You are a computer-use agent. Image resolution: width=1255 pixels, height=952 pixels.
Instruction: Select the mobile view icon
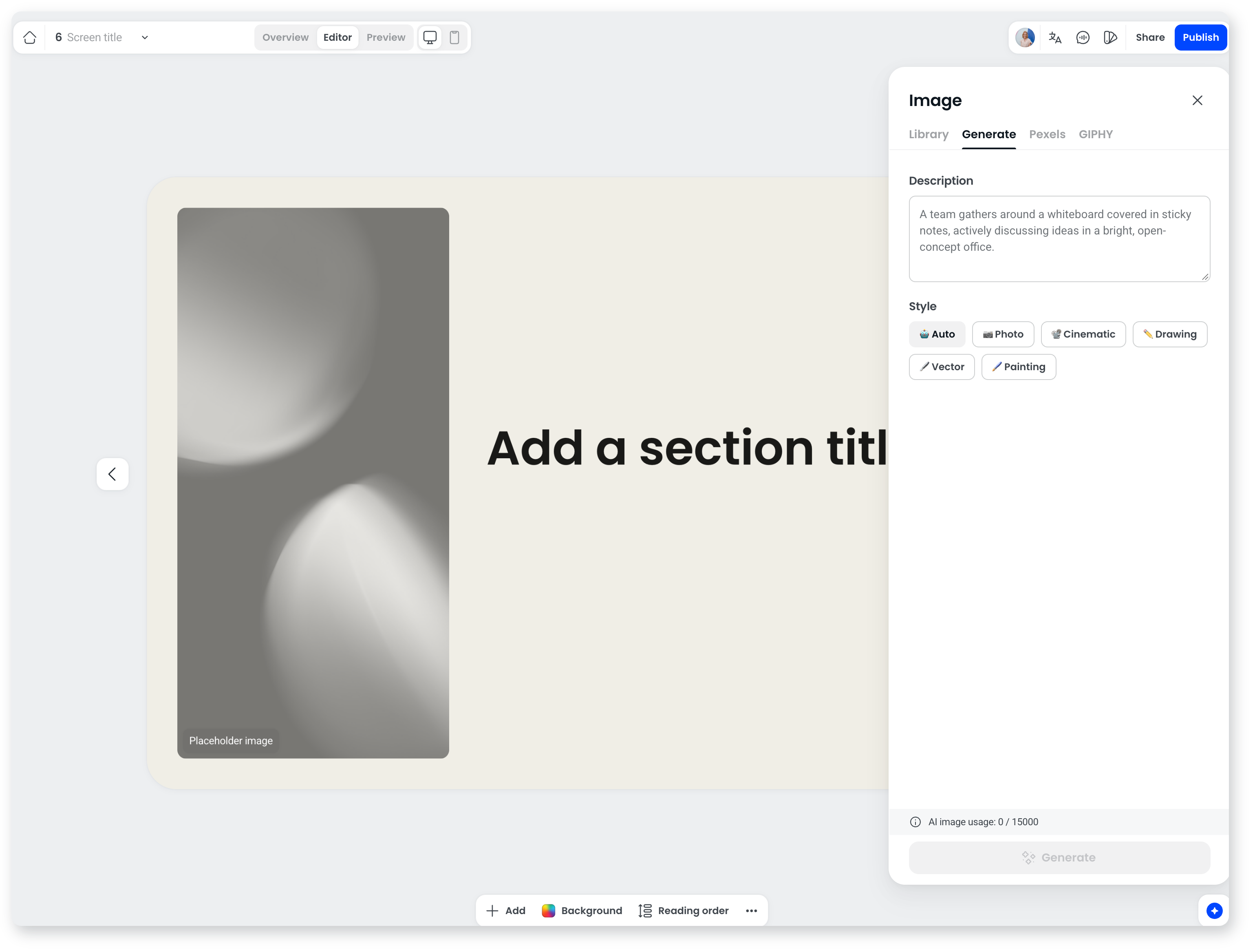(x=454, y=38)
